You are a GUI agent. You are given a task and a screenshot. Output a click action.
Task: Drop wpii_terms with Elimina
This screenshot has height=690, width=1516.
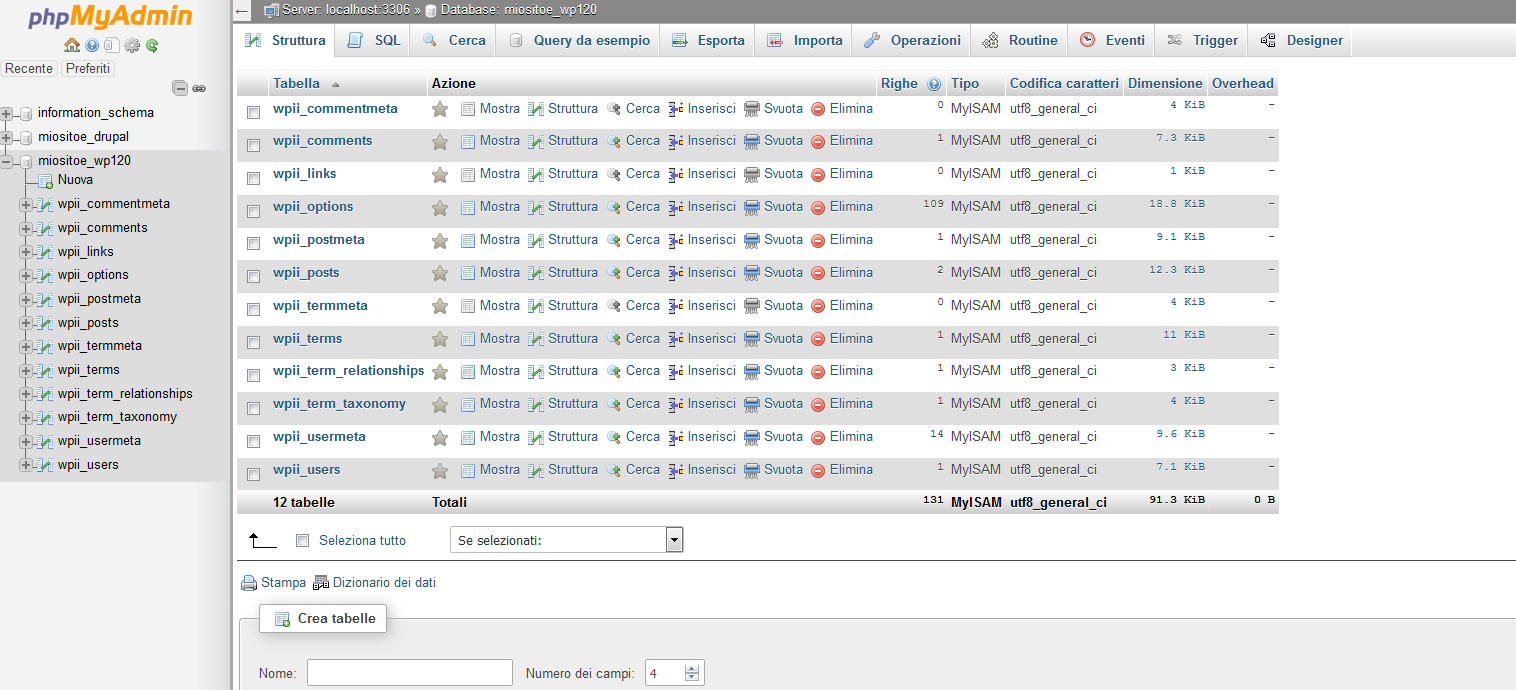[x=842, y=339]
